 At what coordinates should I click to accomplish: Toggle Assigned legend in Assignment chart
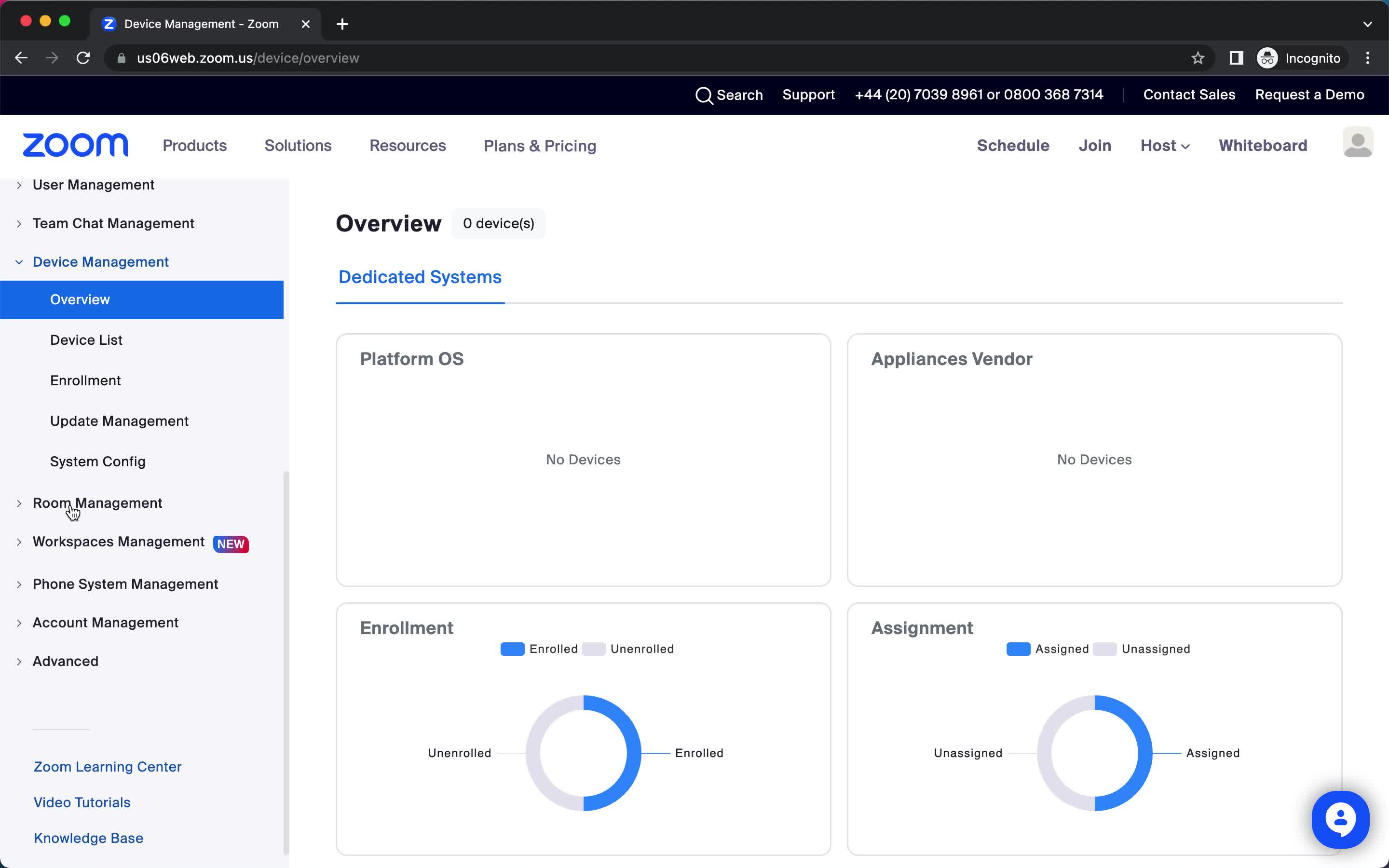click(1048, 649)
